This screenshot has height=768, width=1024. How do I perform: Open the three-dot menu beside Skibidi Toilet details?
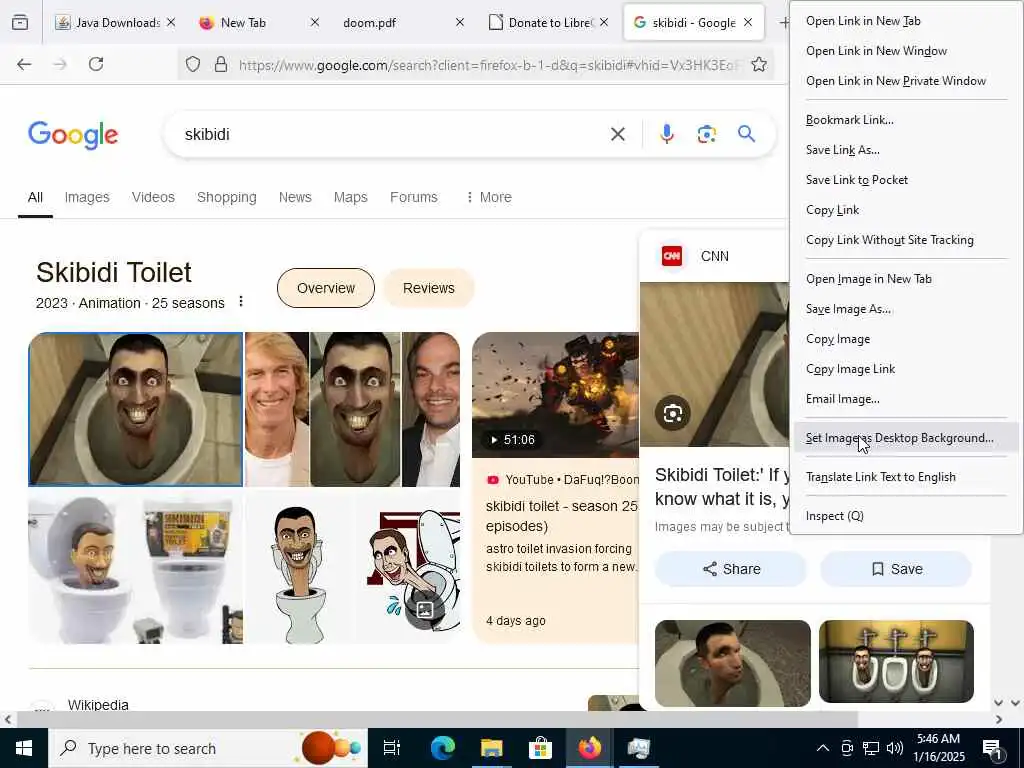click(x=241, y=301)
